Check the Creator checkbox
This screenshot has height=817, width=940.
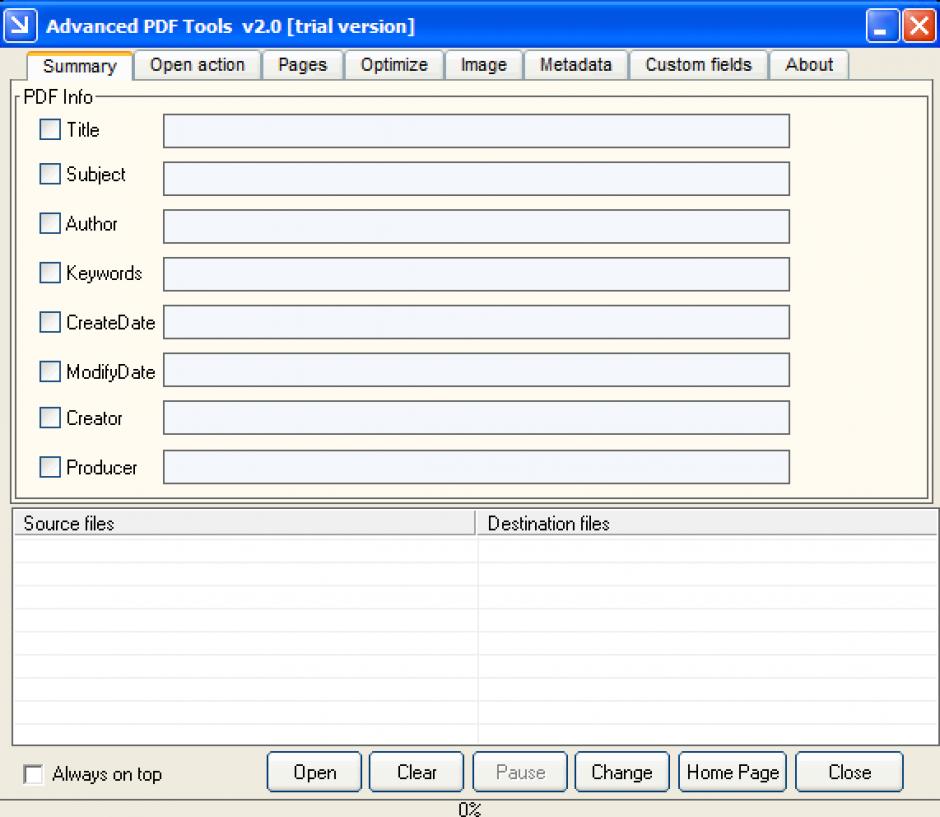click(50, 418)
